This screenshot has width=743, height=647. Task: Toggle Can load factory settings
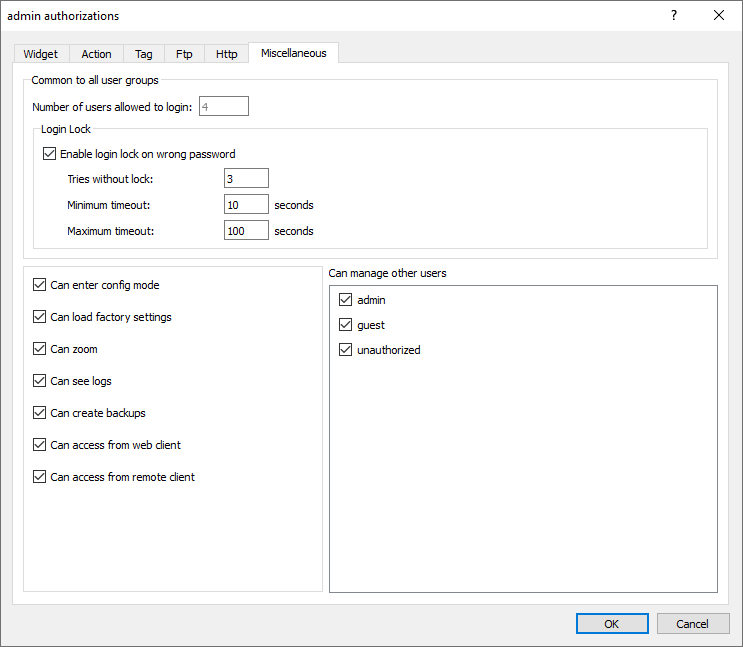40,317
